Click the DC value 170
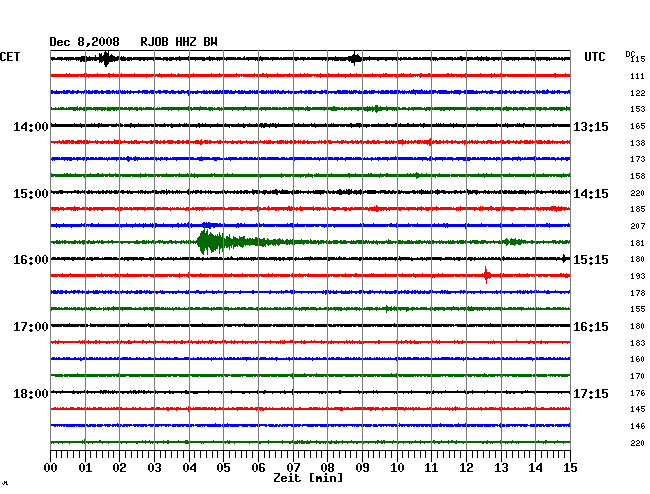This screenshot has height=494, width=650. click(x=638, y=376)
